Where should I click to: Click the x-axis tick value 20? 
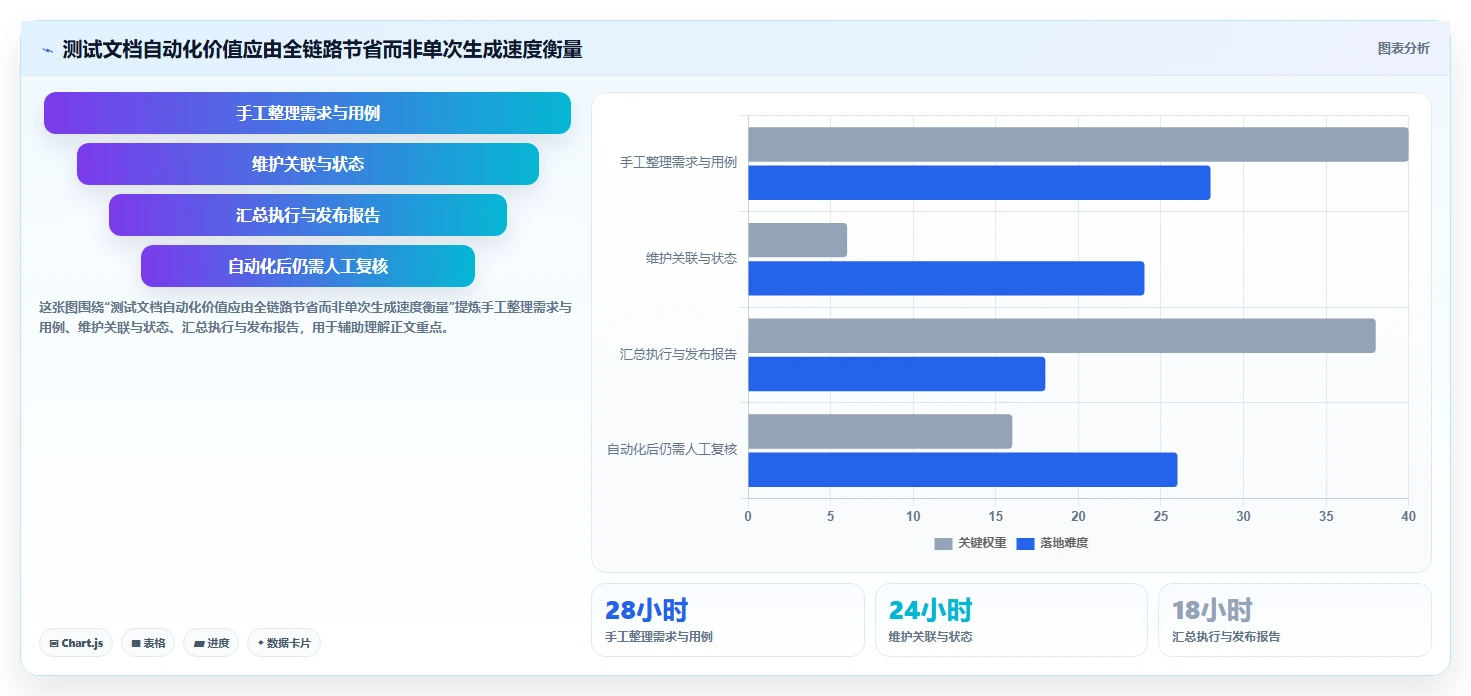point(1078,516)
